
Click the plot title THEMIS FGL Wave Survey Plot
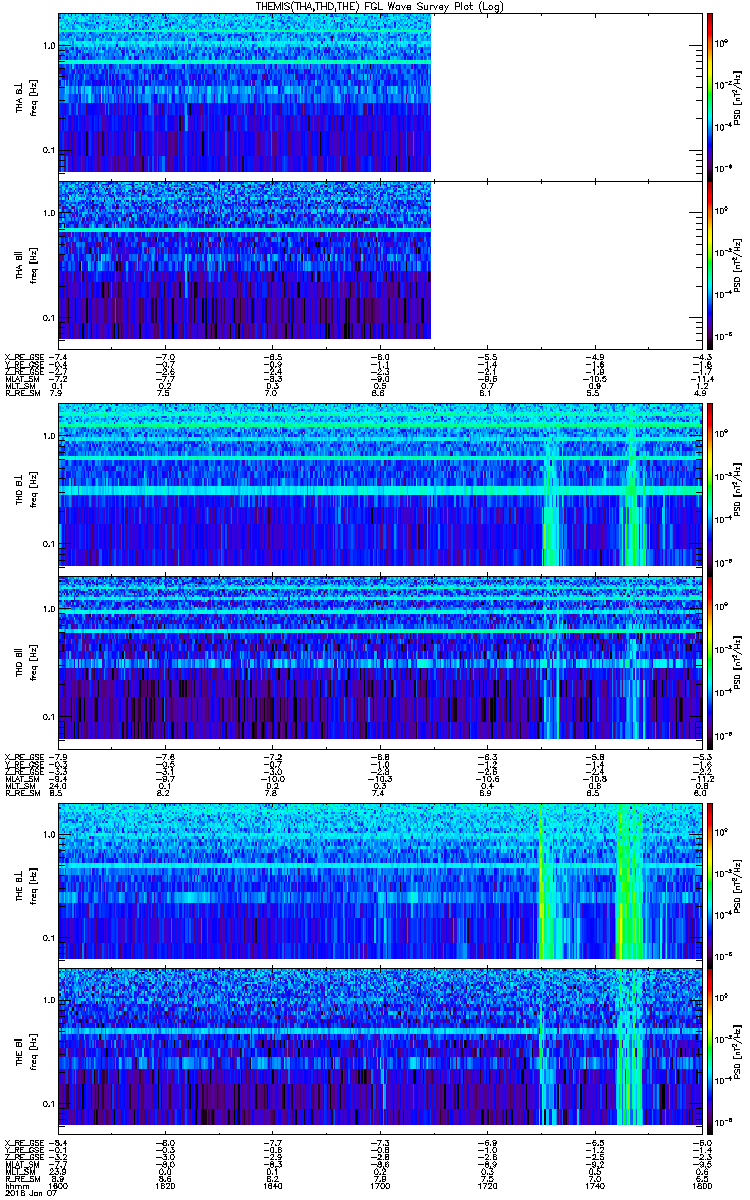coord(380,6)
